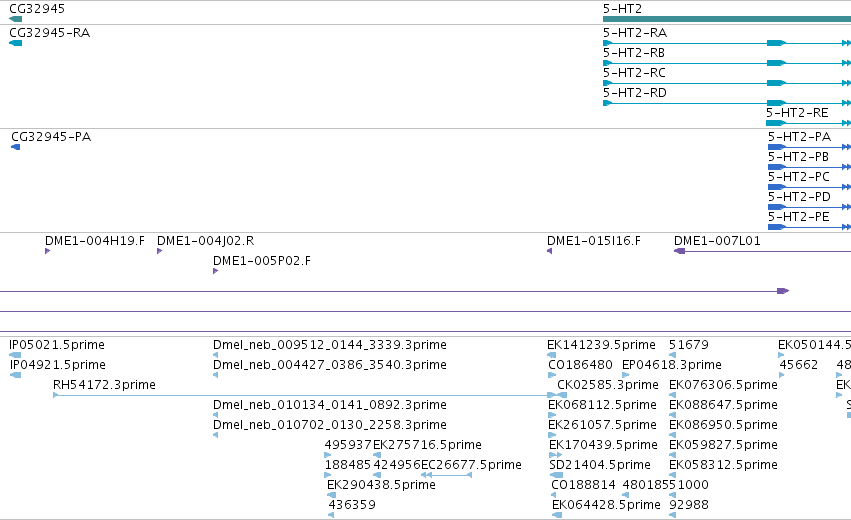Select Dmel_neb_010134_0141_0892.3prime label
The image size is (851, 520).
click(x=329, y=405)
